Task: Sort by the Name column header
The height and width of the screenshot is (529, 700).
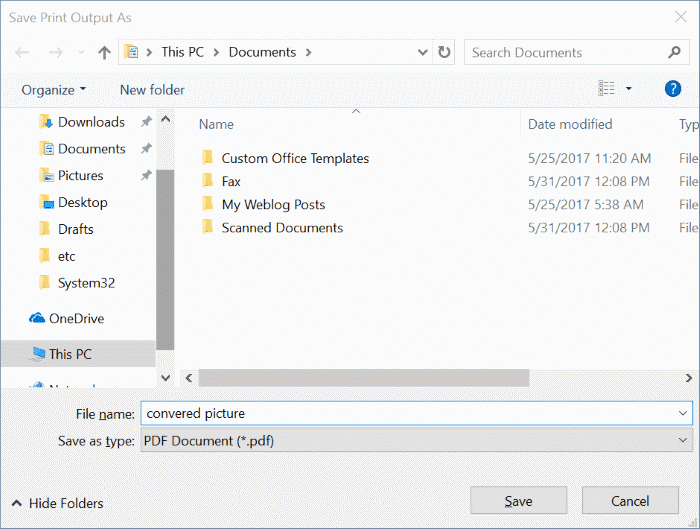Action: (216, 124)
